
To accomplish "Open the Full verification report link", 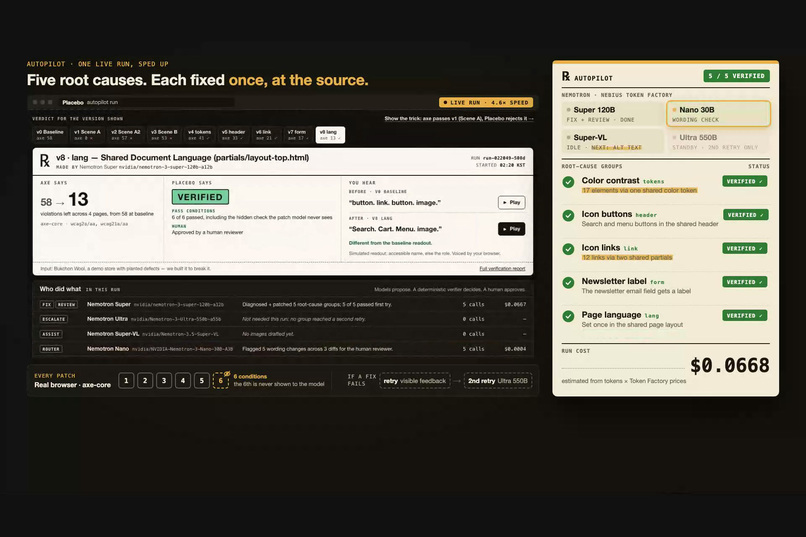I will coord(502,269).
